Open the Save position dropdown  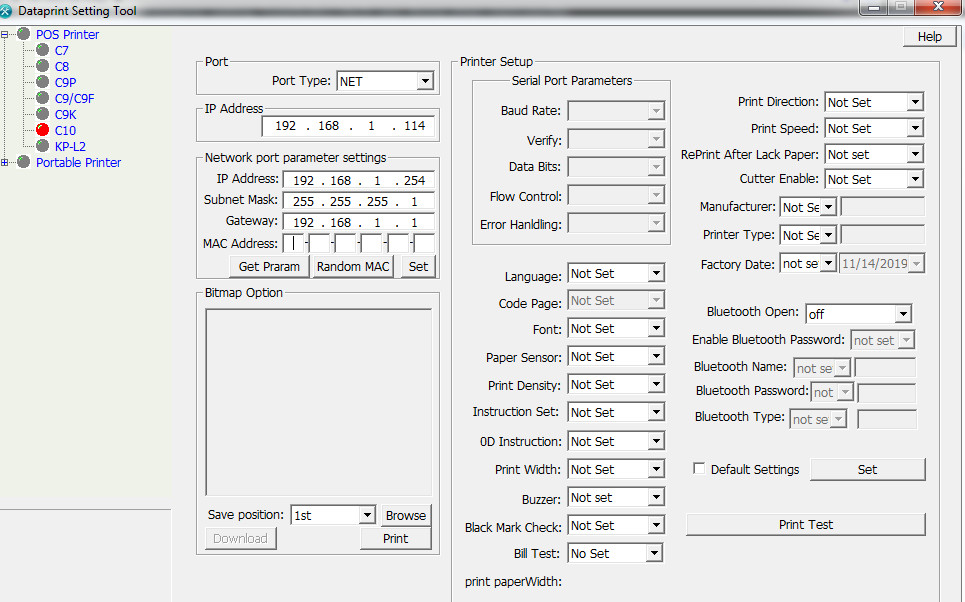coord(367,515)
